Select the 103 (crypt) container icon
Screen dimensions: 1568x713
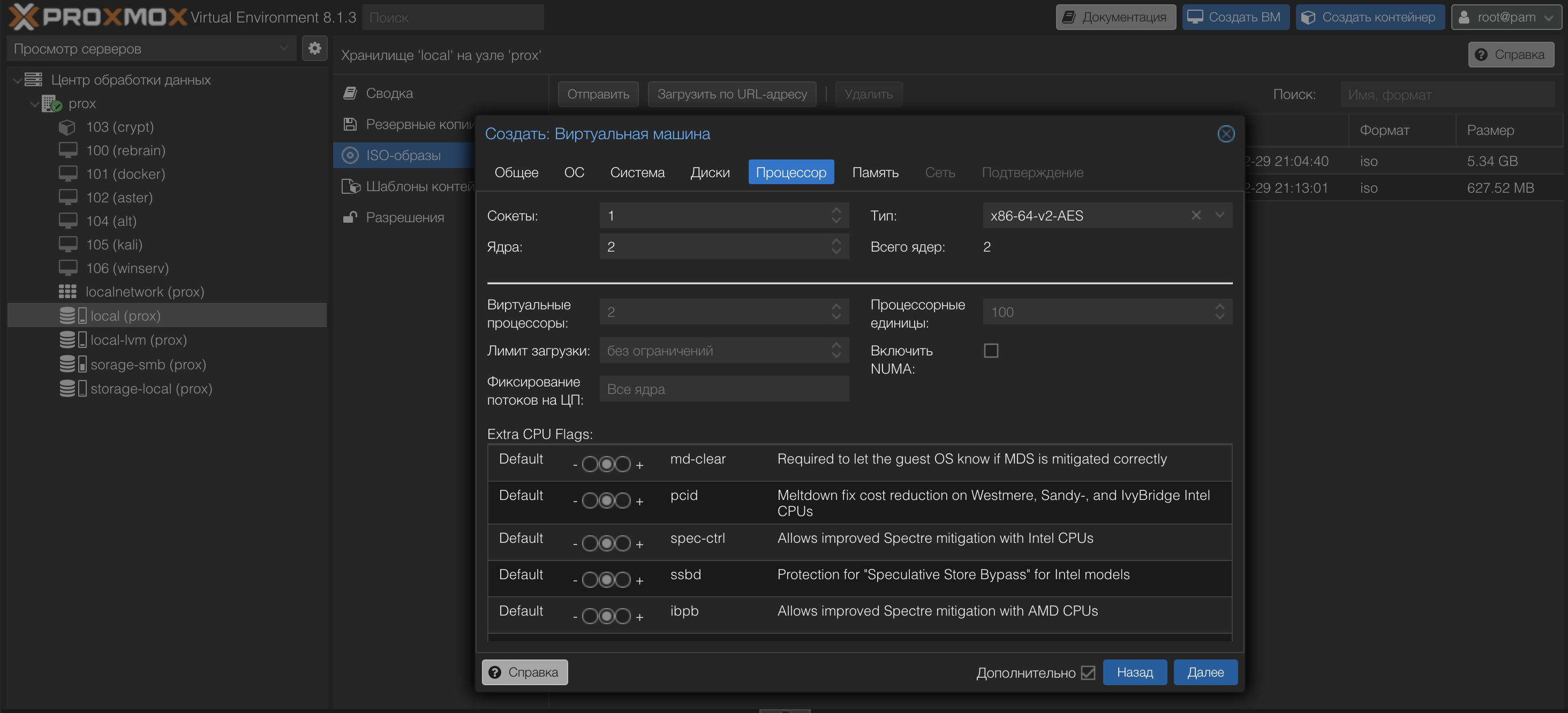(x=67, y=127)
